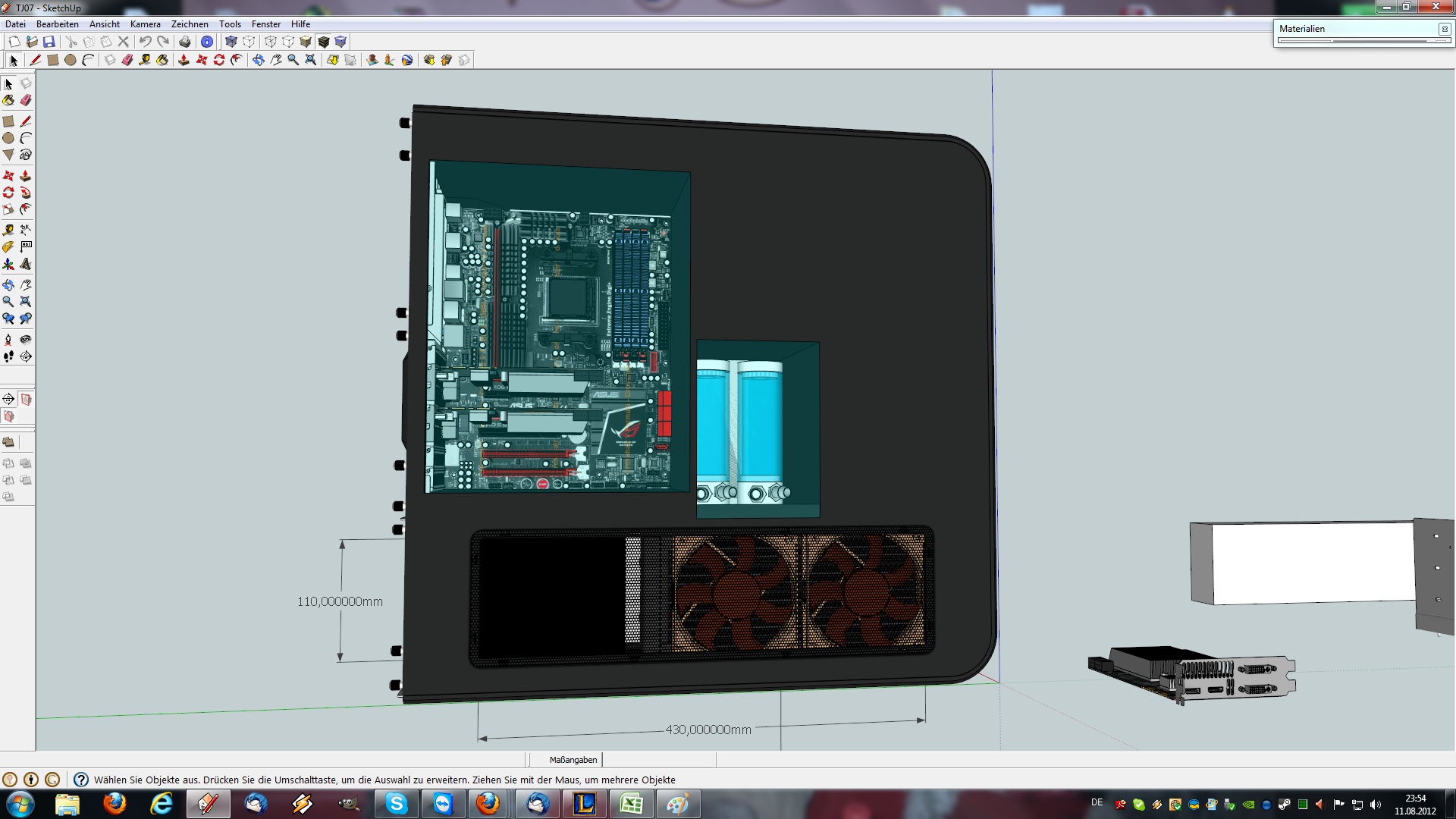Open Skype from the Windows taskbar
Screen dimensions: 1456x819
click(x=397, y=803)
